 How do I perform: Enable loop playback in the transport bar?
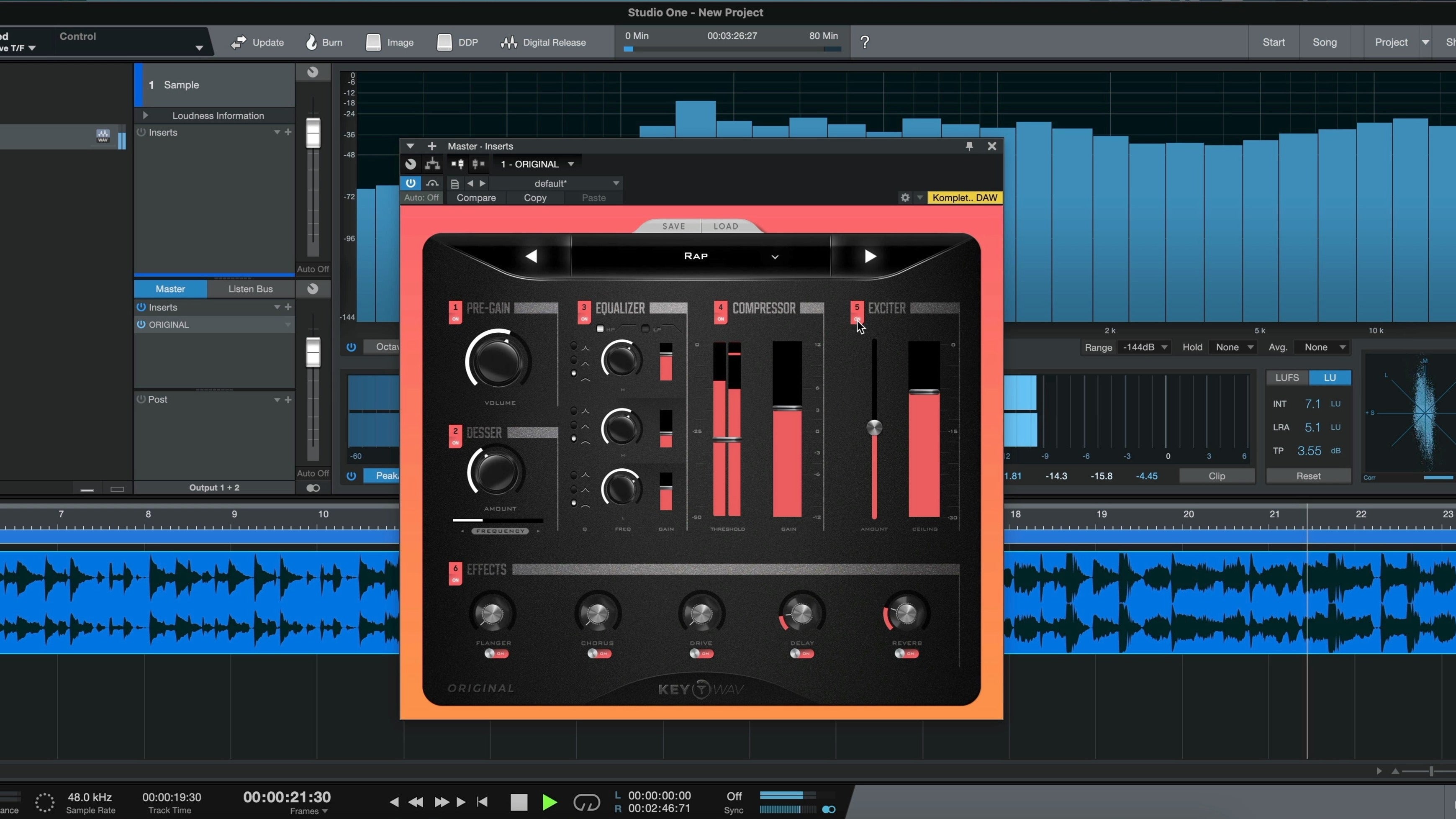coord(587,802)
